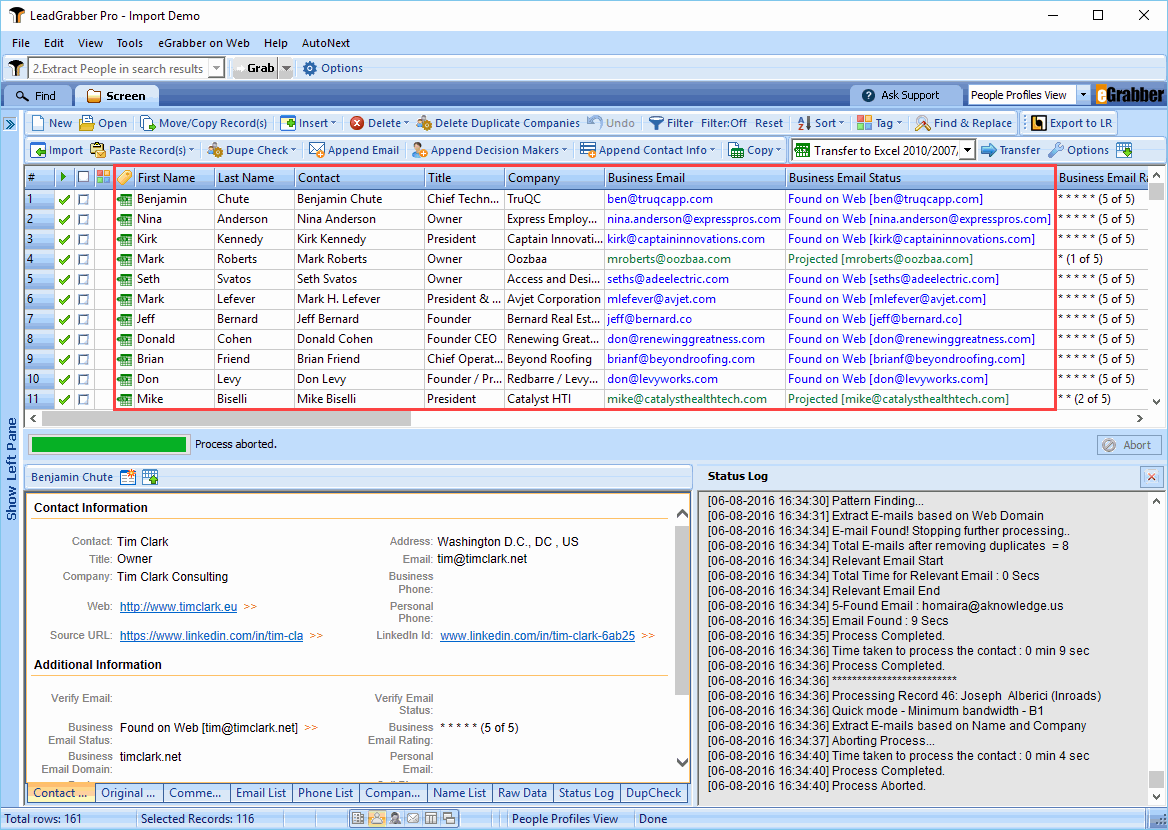The width and height of the screenshot is (1168, 830).
Task: Click the Filter funnel icon
Action: 656,123
